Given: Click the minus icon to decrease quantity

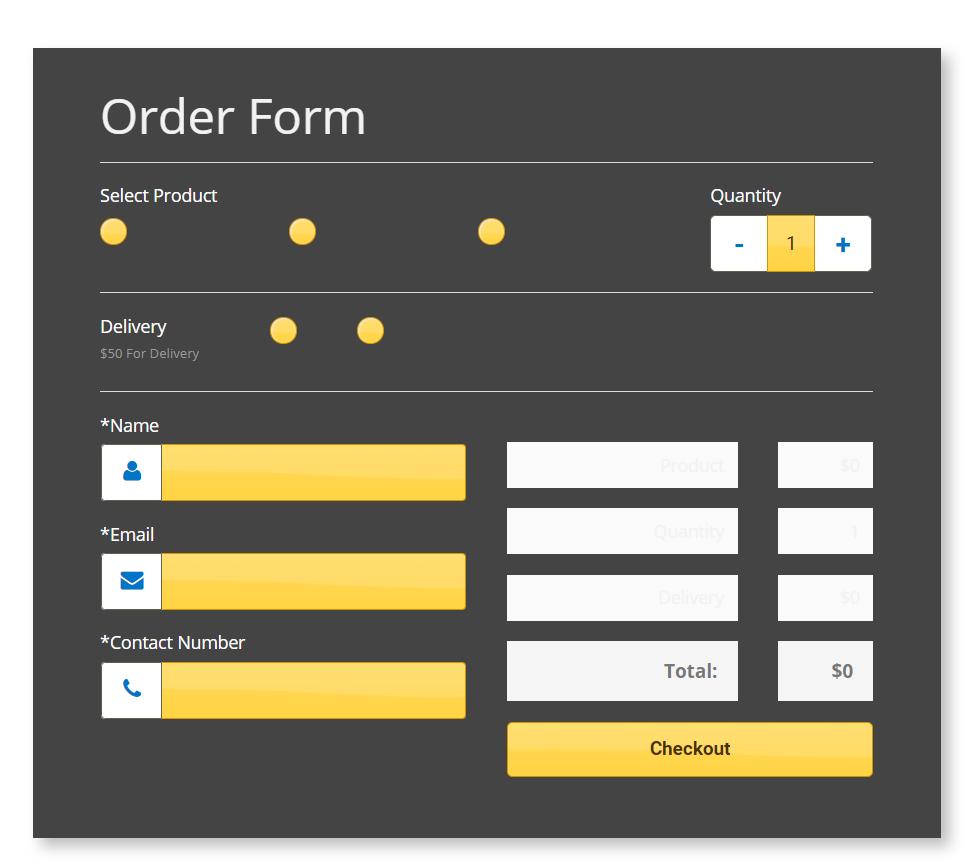Looking at the screenshot, I should tap(738, 243).
